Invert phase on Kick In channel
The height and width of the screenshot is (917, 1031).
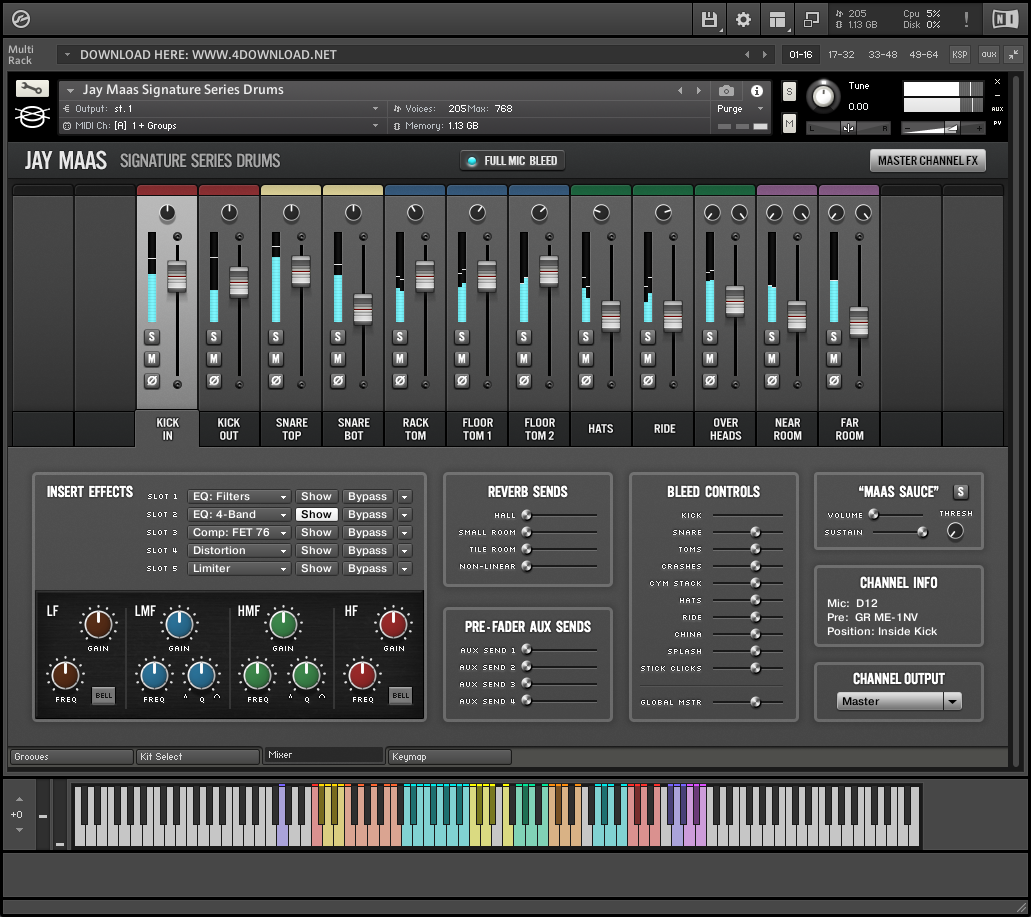(x=152, y=381)
